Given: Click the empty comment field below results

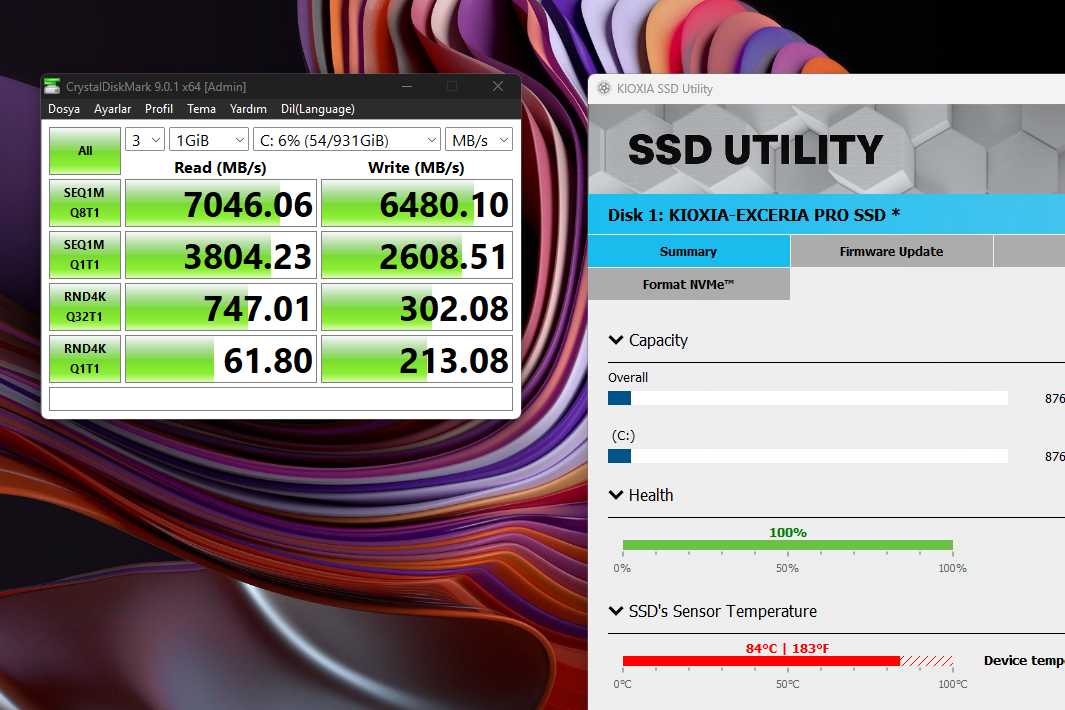Looking at the screenshot, I should pyautogui.click(x=281, y=399).
